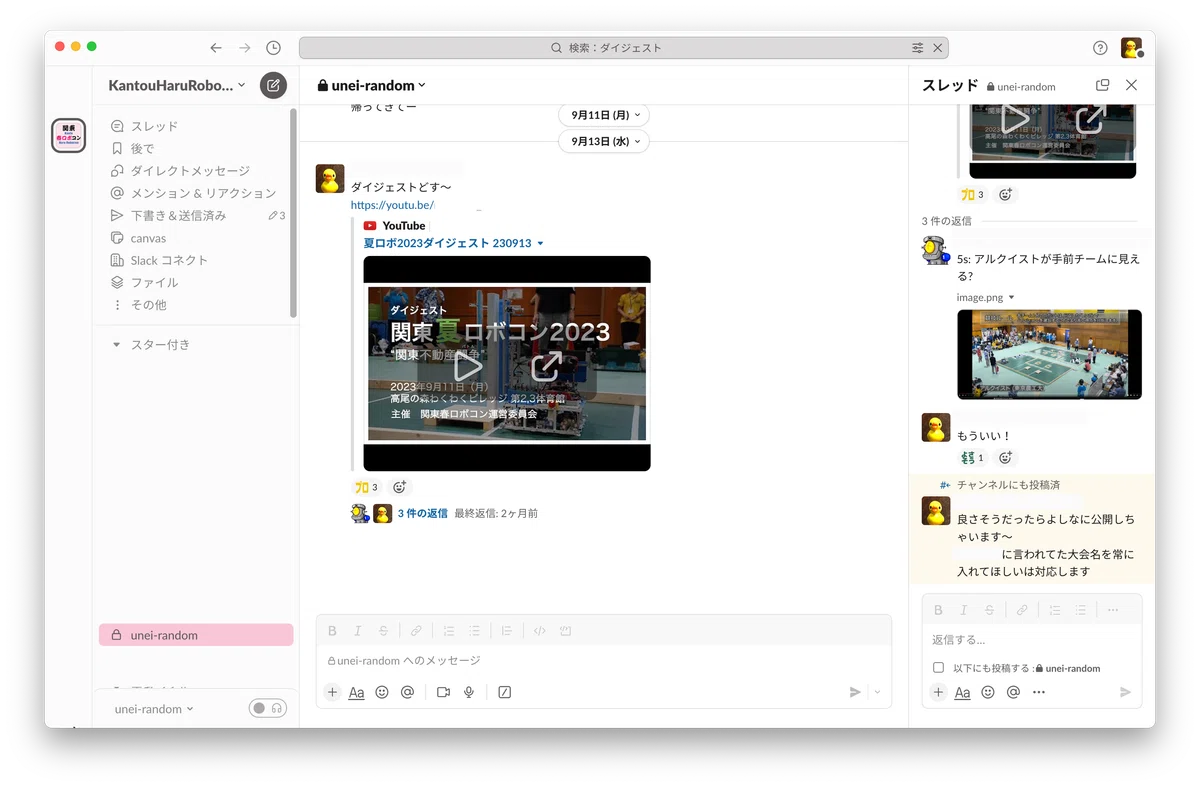
Task: Open the 3 件の返信 thread link
Action: (422, 513)
